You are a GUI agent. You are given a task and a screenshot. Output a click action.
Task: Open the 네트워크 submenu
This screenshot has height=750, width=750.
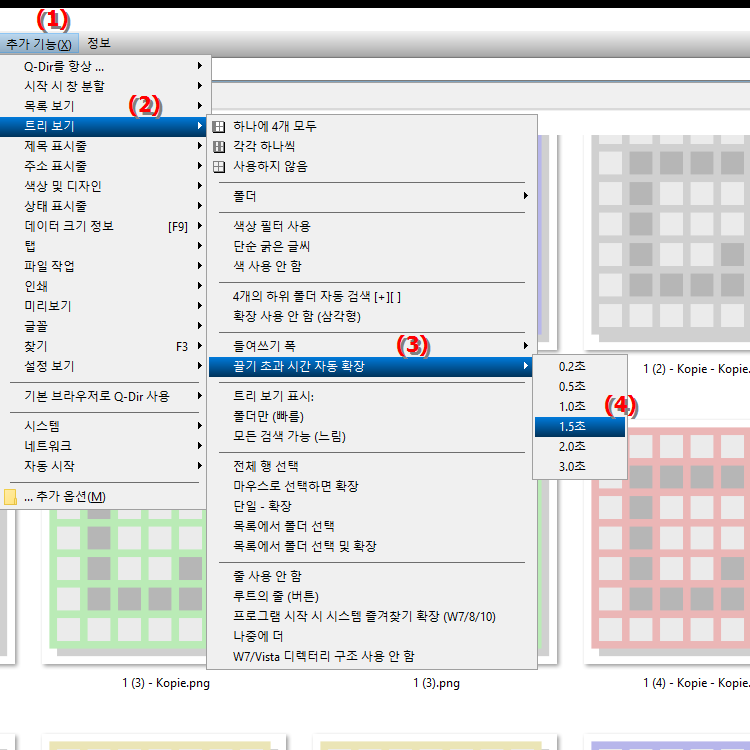[103, 446]
